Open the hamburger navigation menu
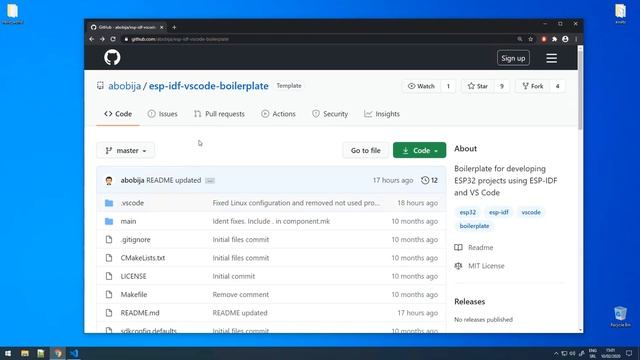The image size is (640, 360). [x=551, y=58]
